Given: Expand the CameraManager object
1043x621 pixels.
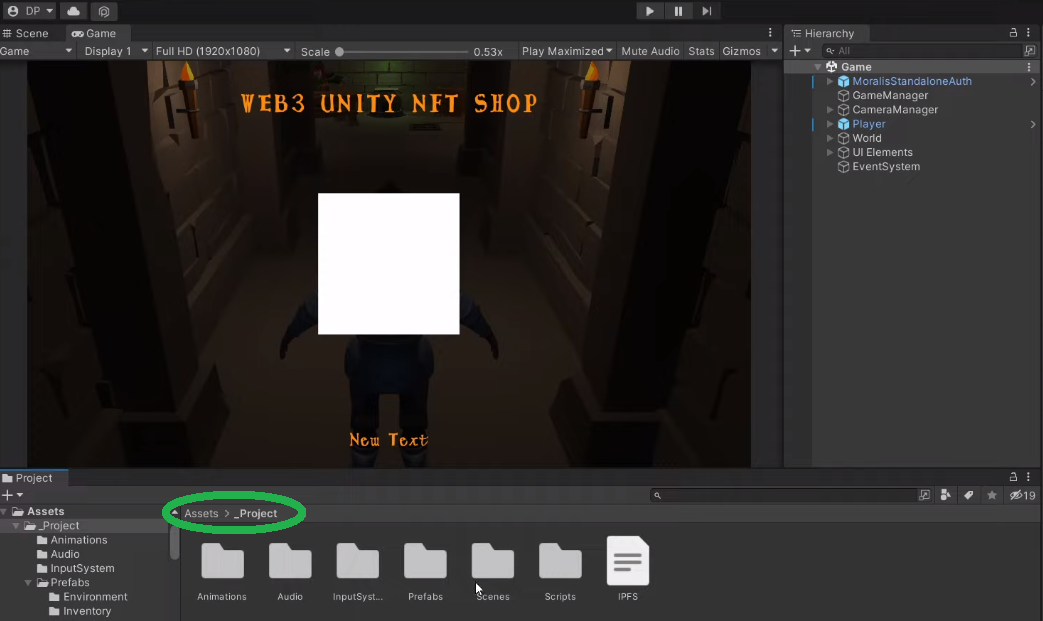Looking at the screenshot, I should click(x=829, y=110).
